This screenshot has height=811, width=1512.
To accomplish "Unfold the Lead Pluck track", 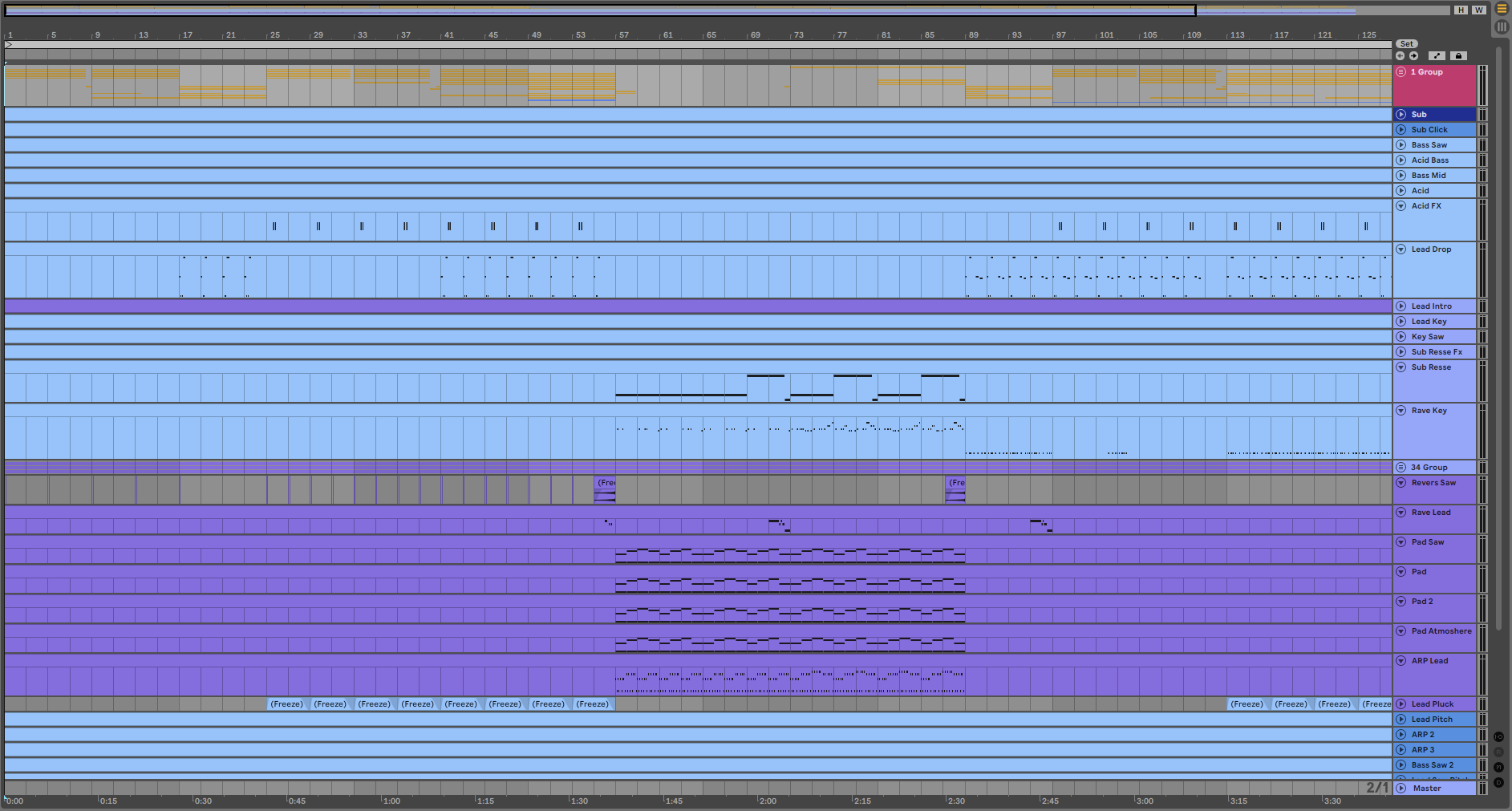I will pos(1401,704).
